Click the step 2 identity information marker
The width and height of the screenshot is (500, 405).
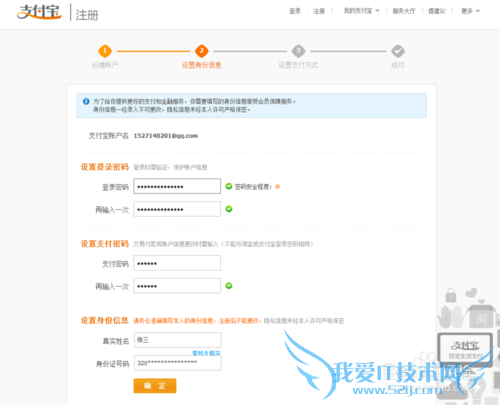point(201,51)
